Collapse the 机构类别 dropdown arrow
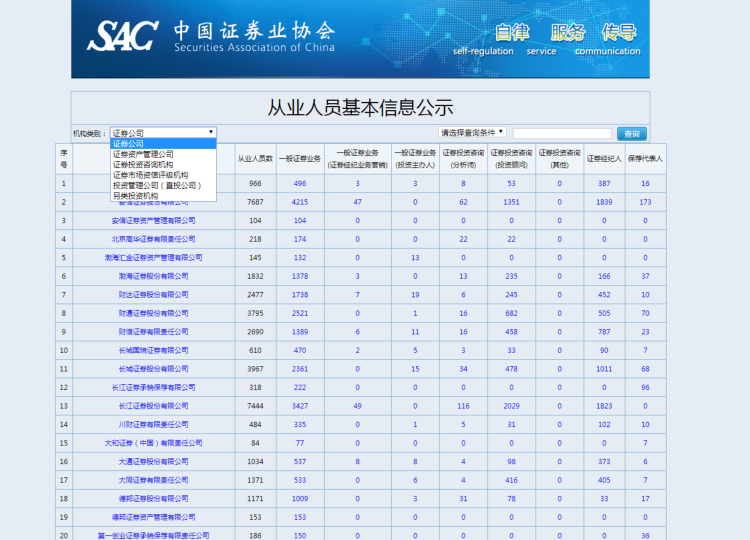Viewport: 750px width, 540px height. coord(211,132)
